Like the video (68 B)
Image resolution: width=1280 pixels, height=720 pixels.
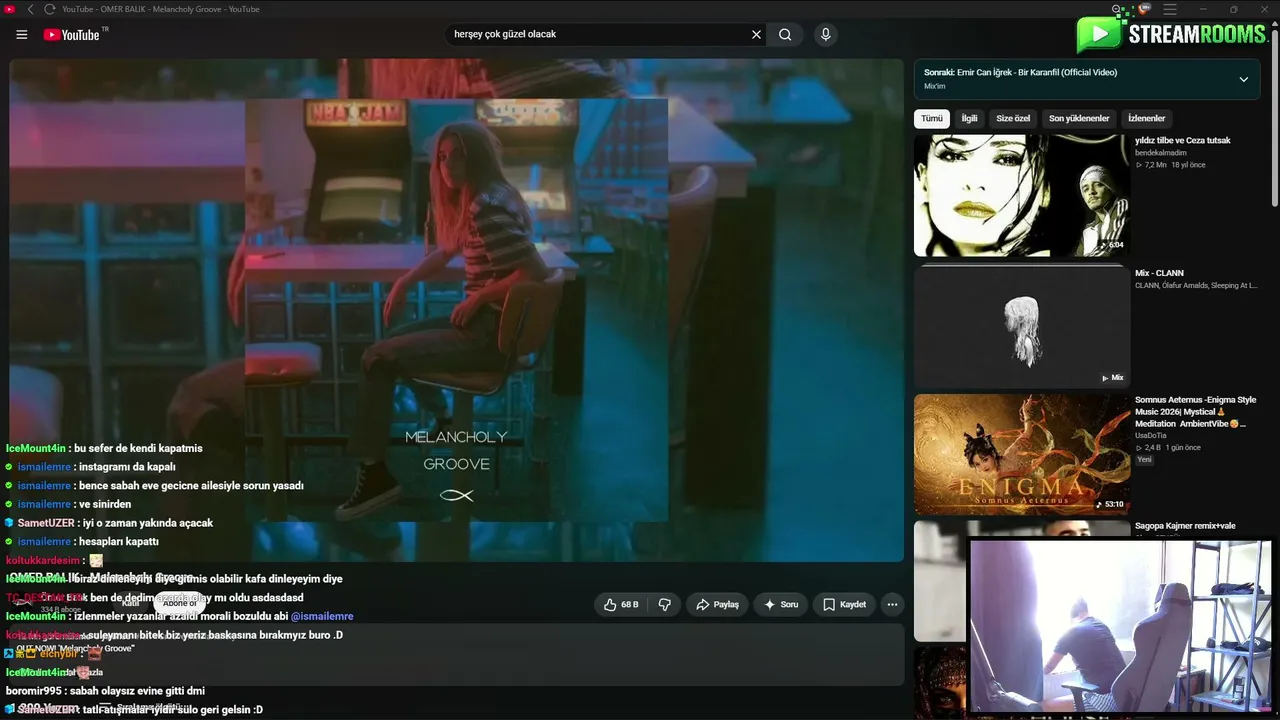[620, 604]
